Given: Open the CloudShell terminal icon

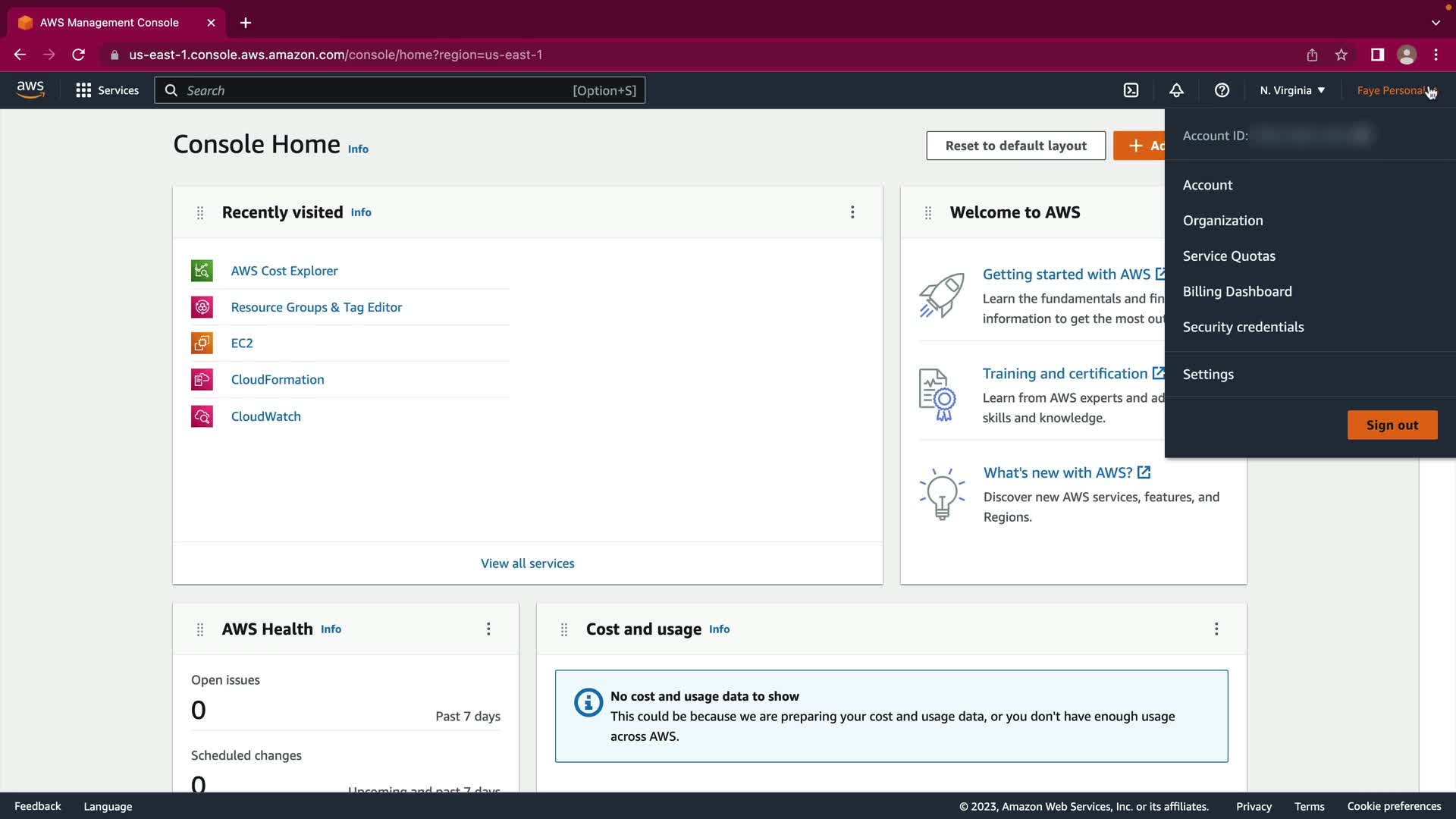Looking at the screenshot, I should pos(1131,90).
